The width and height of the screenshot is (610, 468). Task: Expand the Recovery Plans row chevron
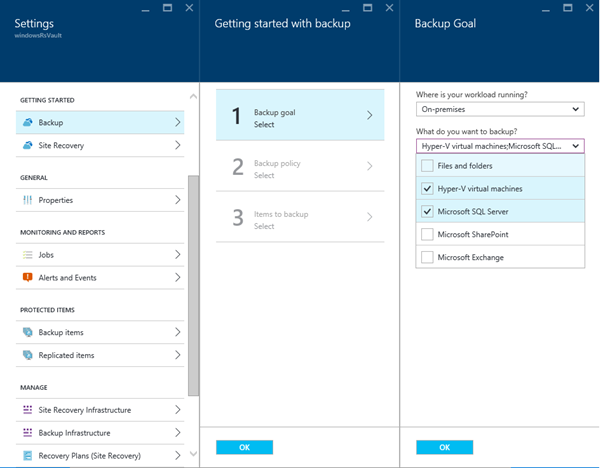click(177, 455)
